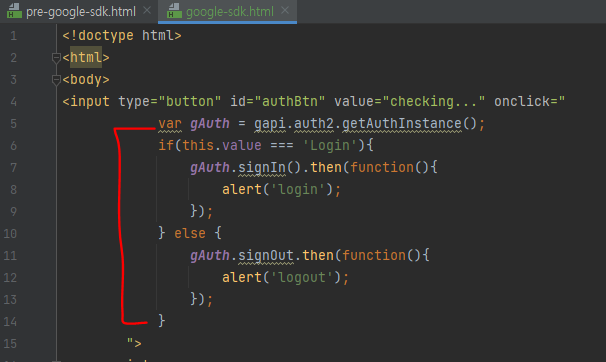Click the '">' closing text on line 15

click(x=134, y=343)
